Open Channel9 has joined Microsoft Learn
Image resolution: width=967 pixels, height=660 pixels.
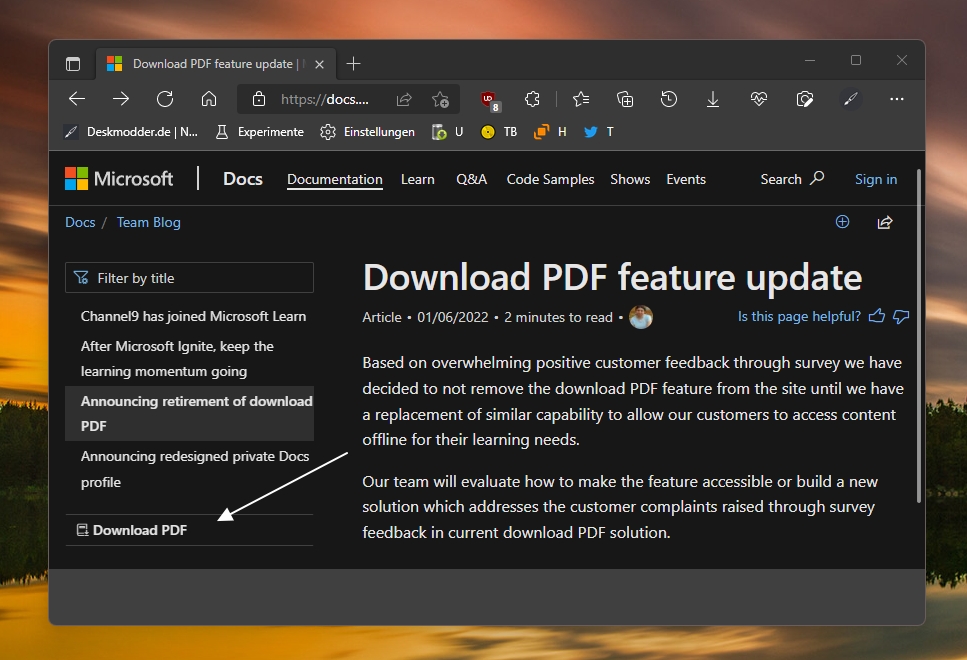click(x=193, y=316)
